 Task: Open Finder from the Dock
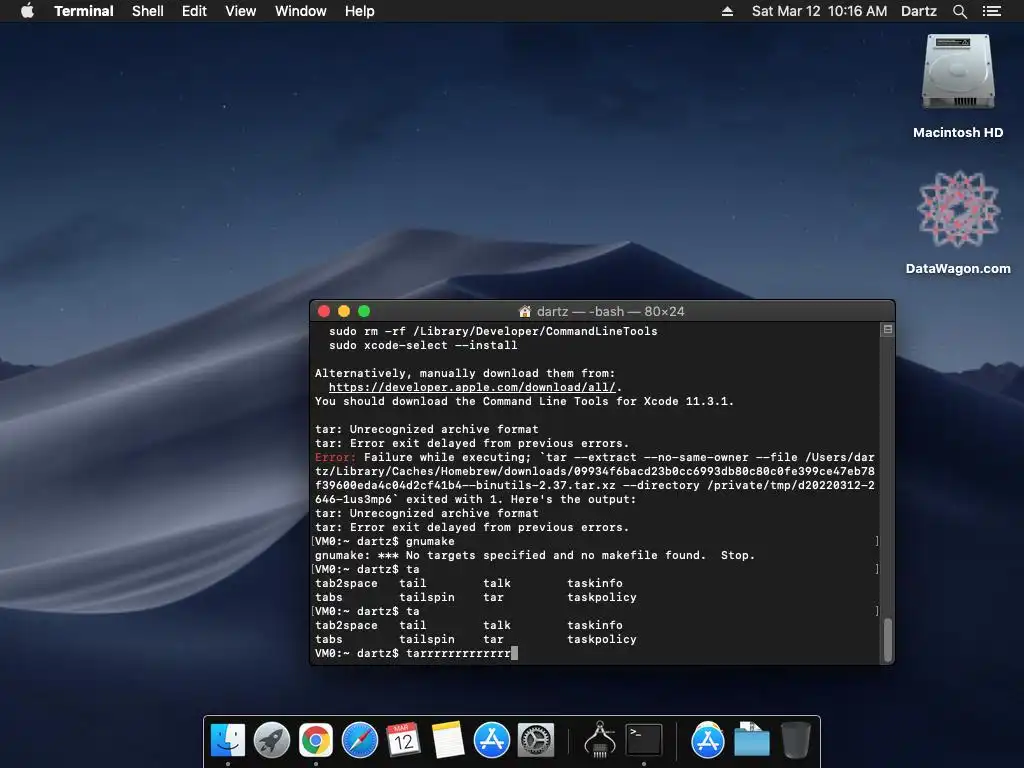click(228, 740)
